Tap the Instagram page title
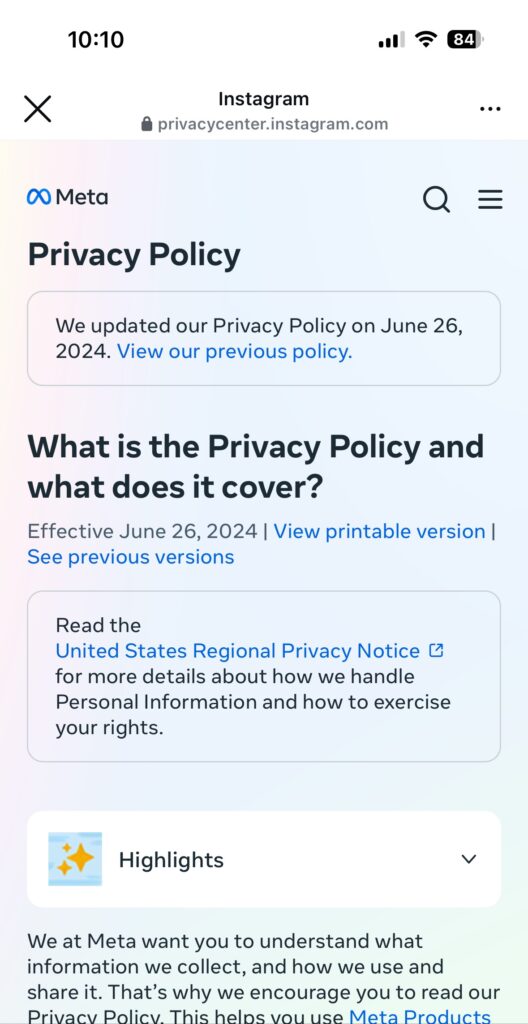528x1024 pixels. [263, 99]
